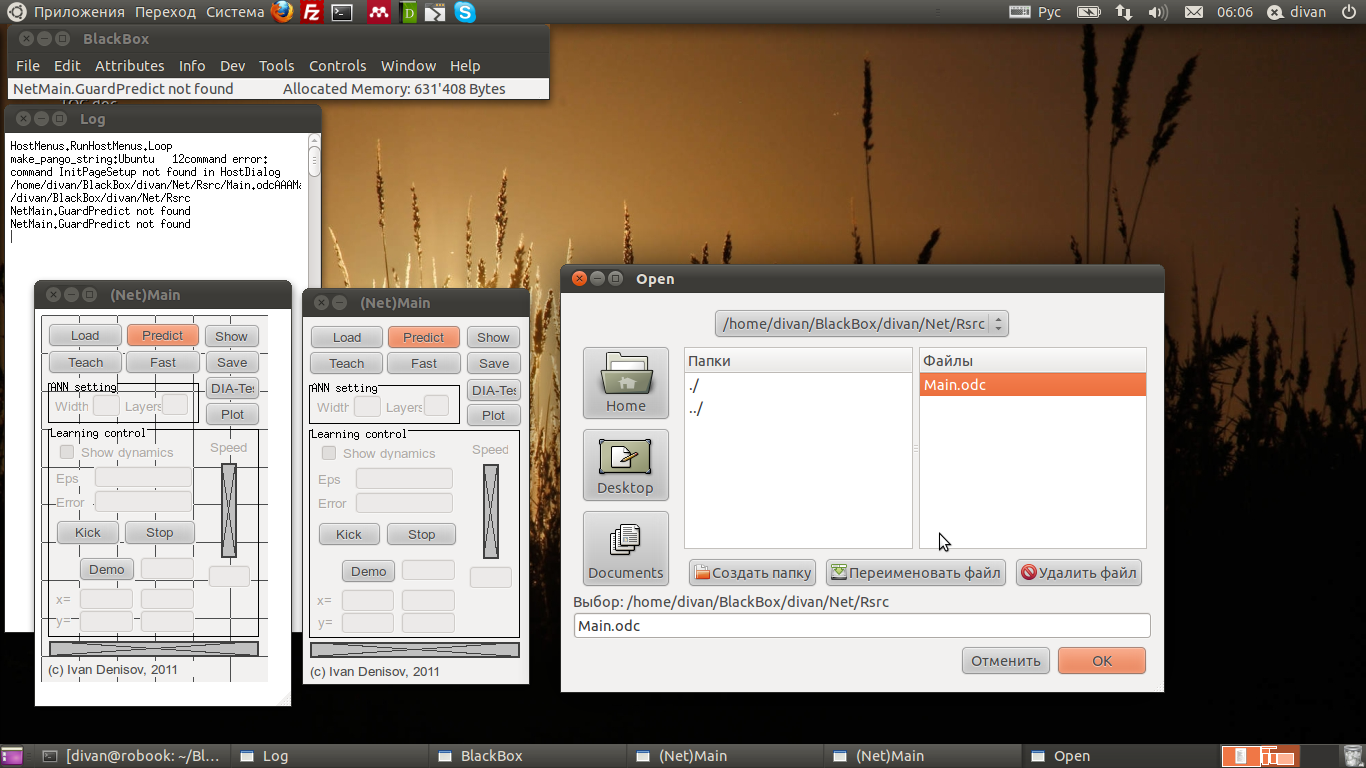Open the volume indicator in system tray
1366x768 pixels.
(1157, 12)
